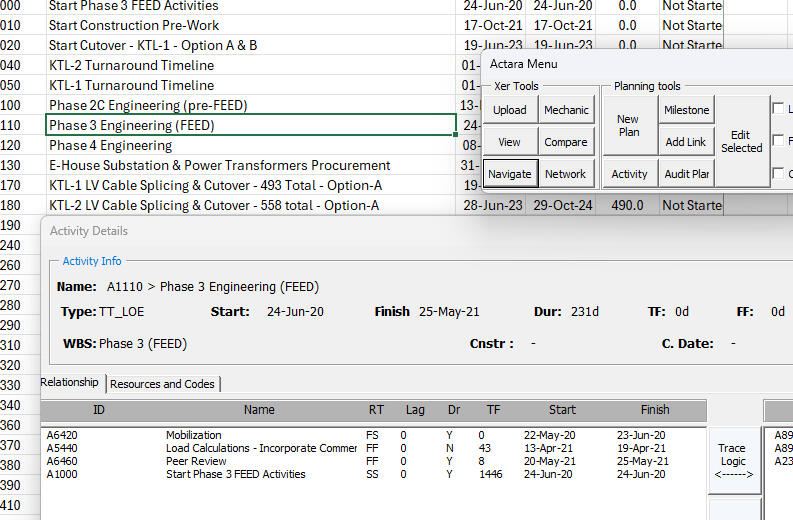Select the Phase 4 Engineering cell

(x=250, y=145)
